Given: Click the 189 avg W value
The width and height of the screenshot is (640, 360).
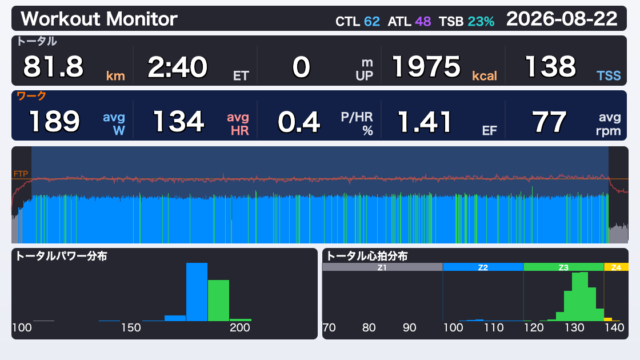Looking at the screenshot, I should click(x=54, y=122).
